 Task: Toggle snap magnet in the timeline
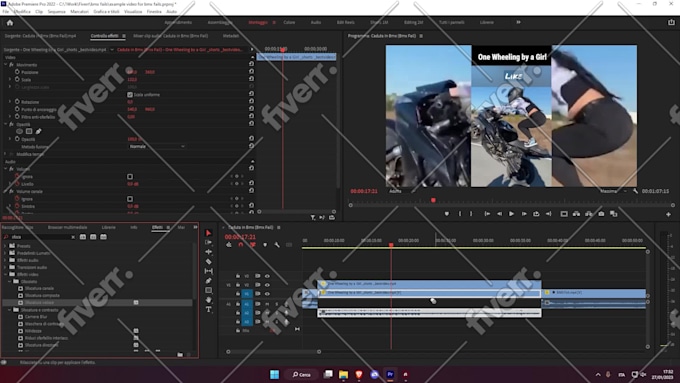(241, 245)
